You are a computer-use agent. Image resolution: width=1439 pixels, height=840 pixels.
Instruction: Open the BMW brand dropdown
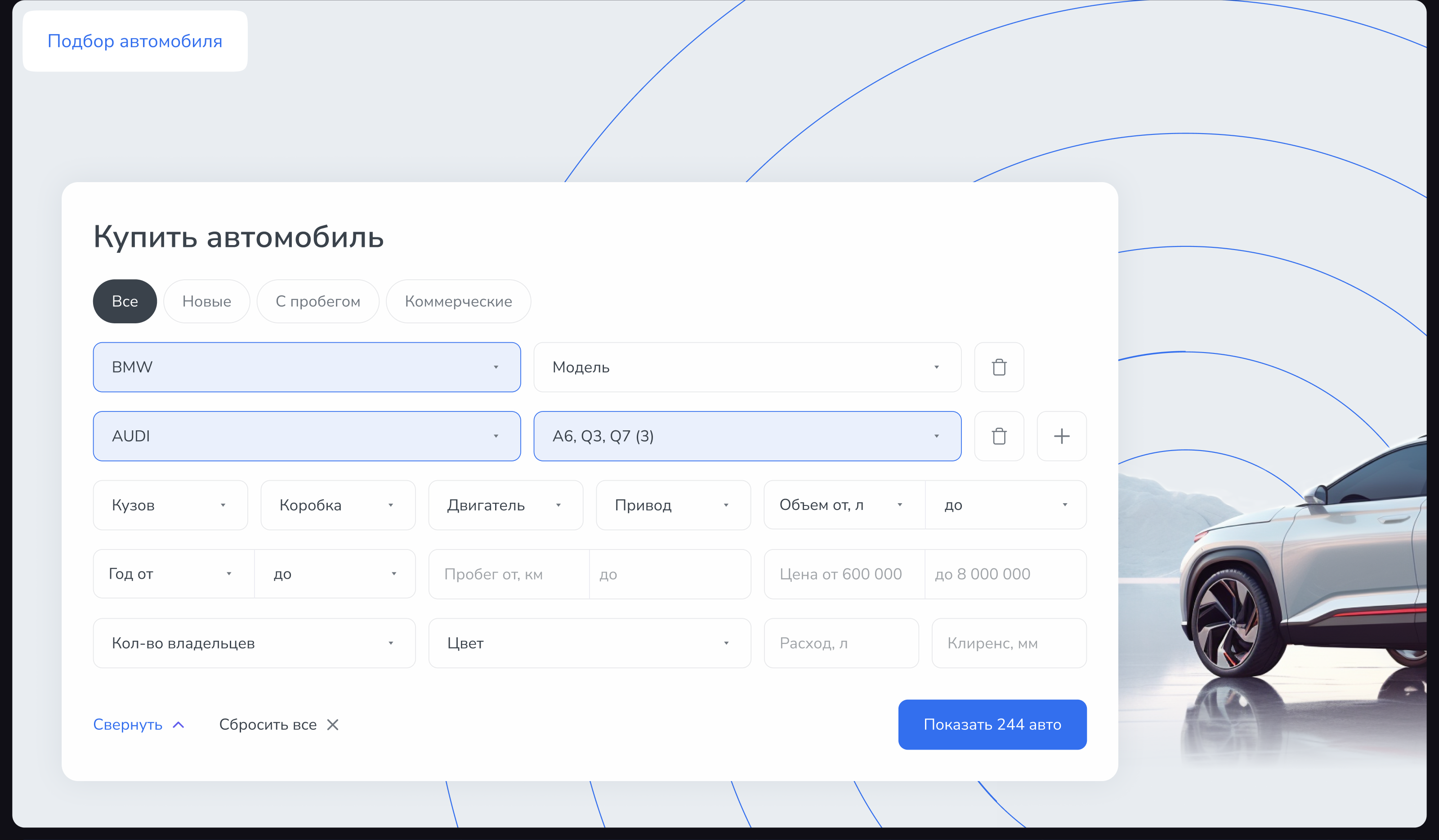(307, 367)
